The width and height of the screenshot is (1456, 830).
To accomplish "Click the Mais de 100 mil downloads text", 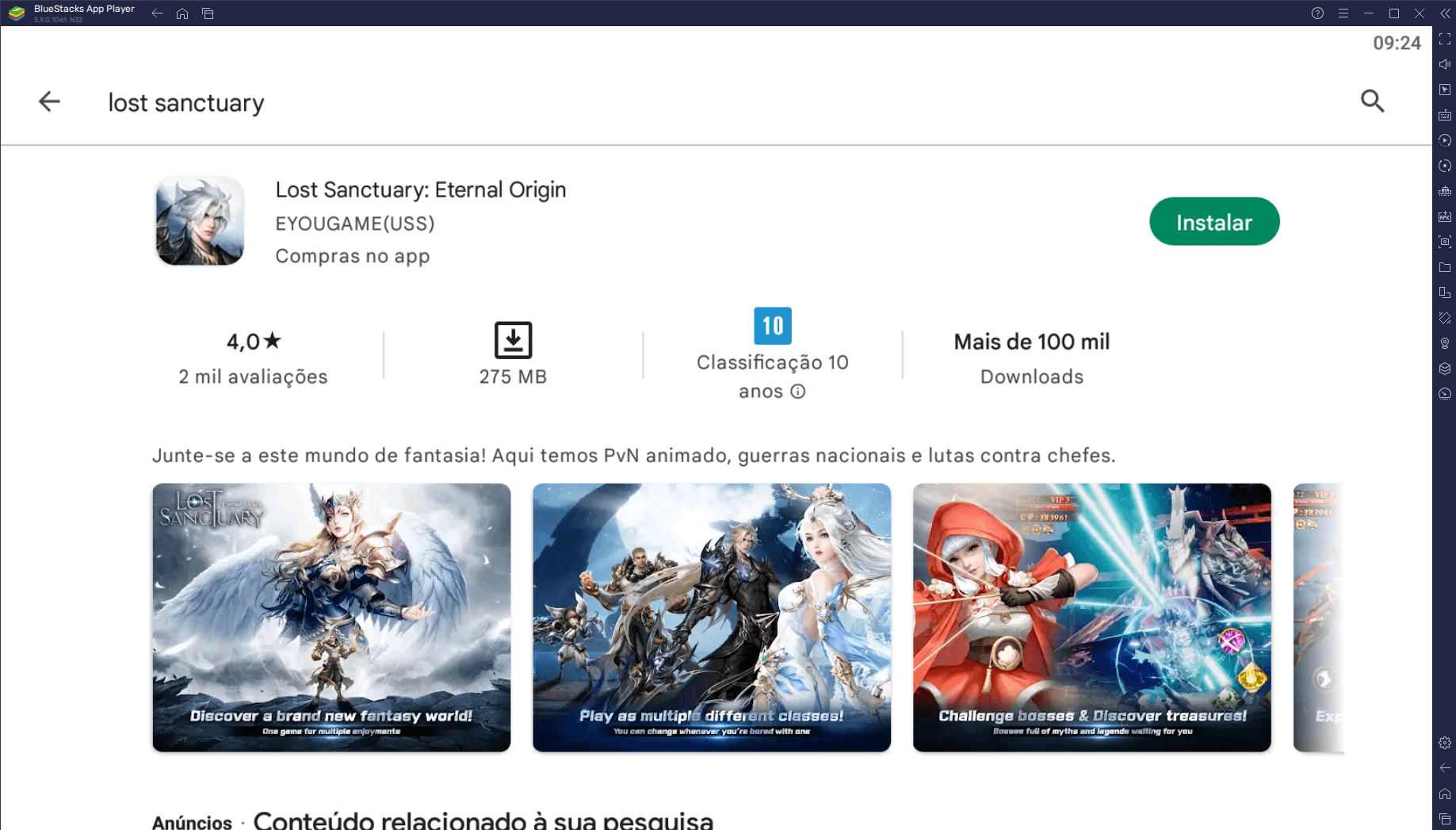I will point(1031,342).
